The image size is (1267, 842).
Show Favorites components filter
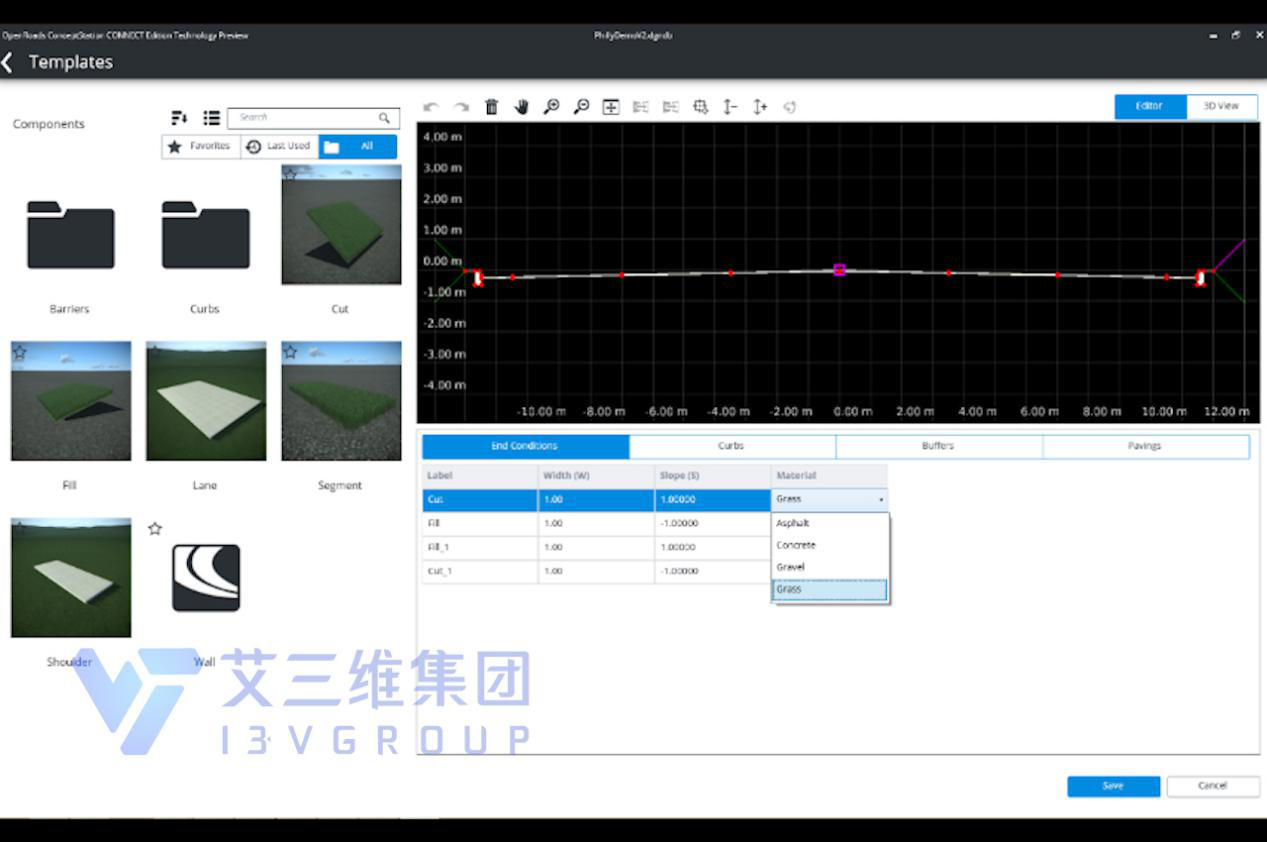[x=201, y=146]
